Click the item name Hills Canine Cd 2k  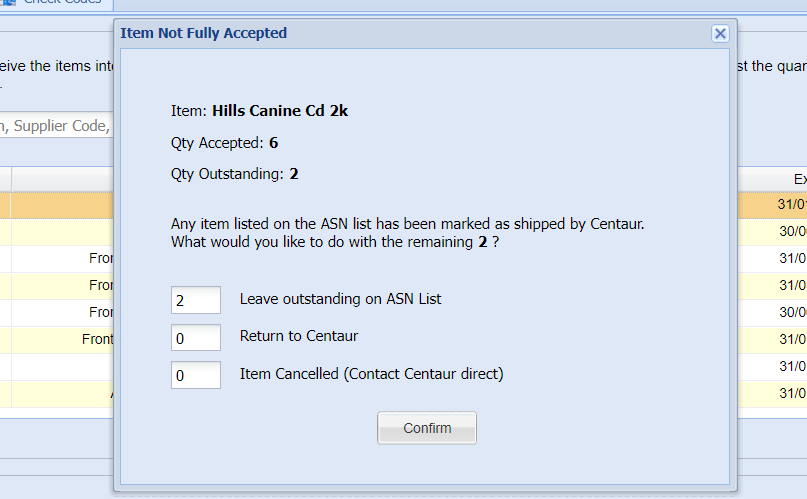coord(280,111)
